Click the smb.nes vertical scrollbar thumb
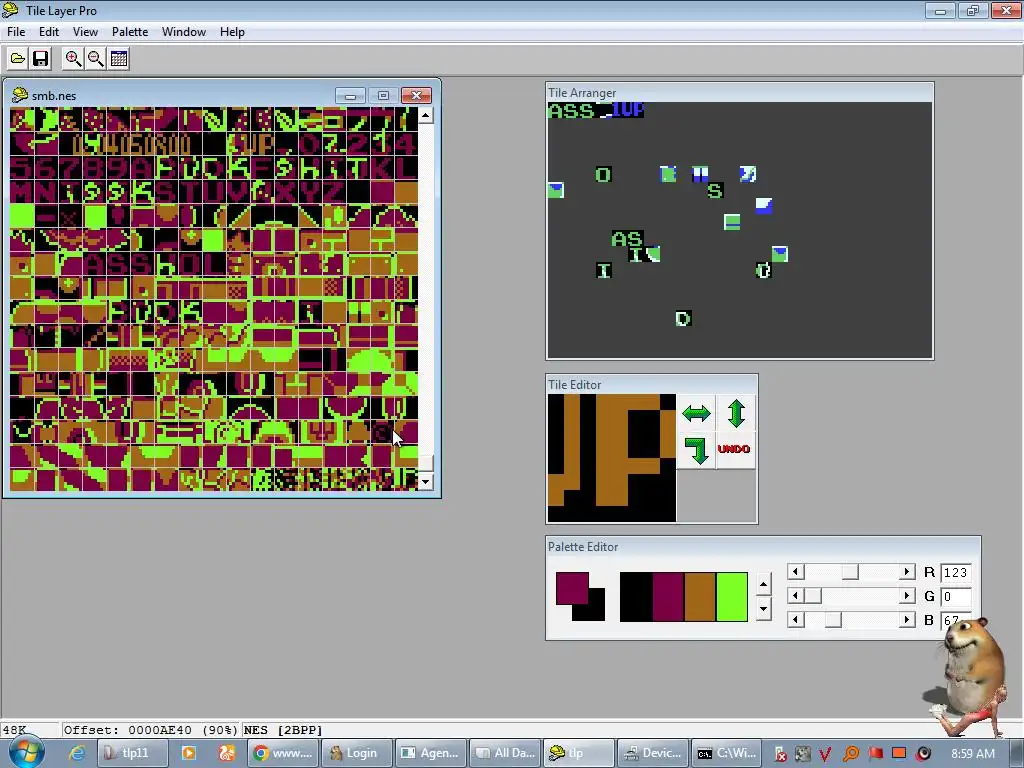This screenshot has width=1024, height=768. click(425, 463)
